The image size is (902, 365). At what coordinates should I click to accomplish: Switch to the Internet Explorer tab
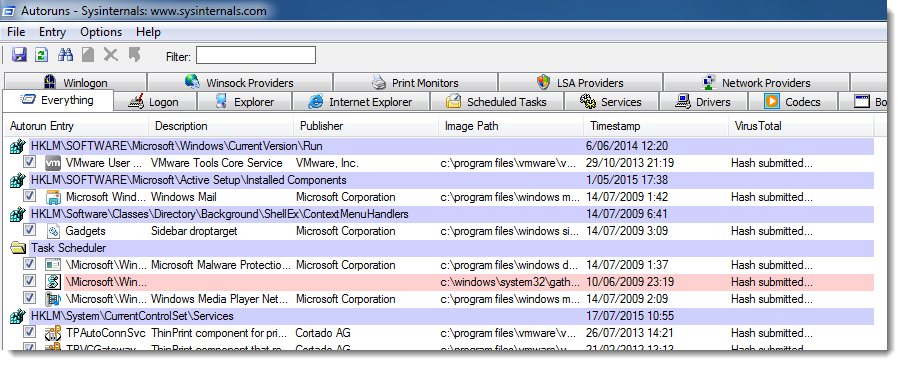click(x=361, y=102)
